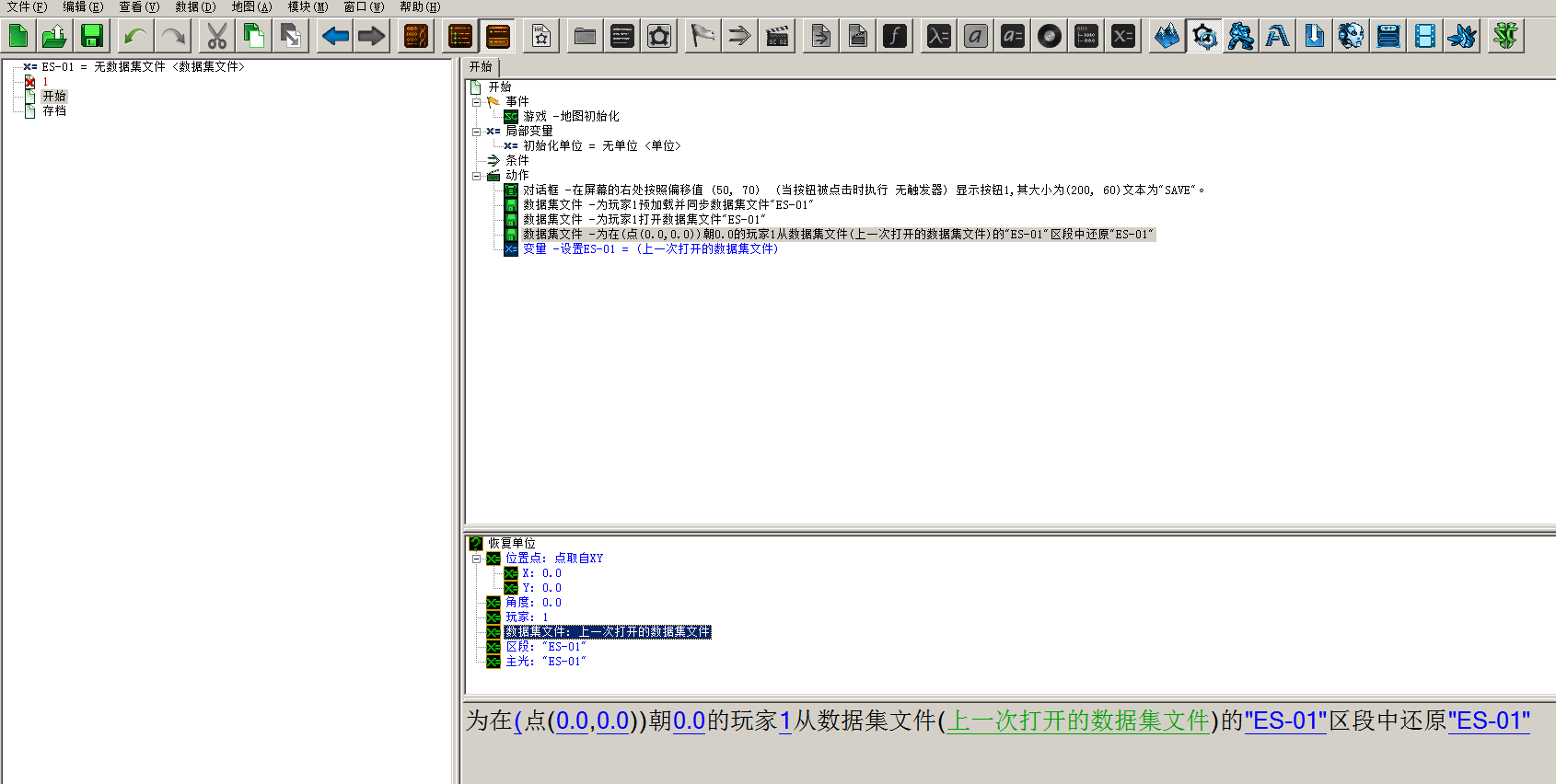Click the Redo arrow icon
Viewport: 1556px width, 784px height.
(x=173, y=36)
